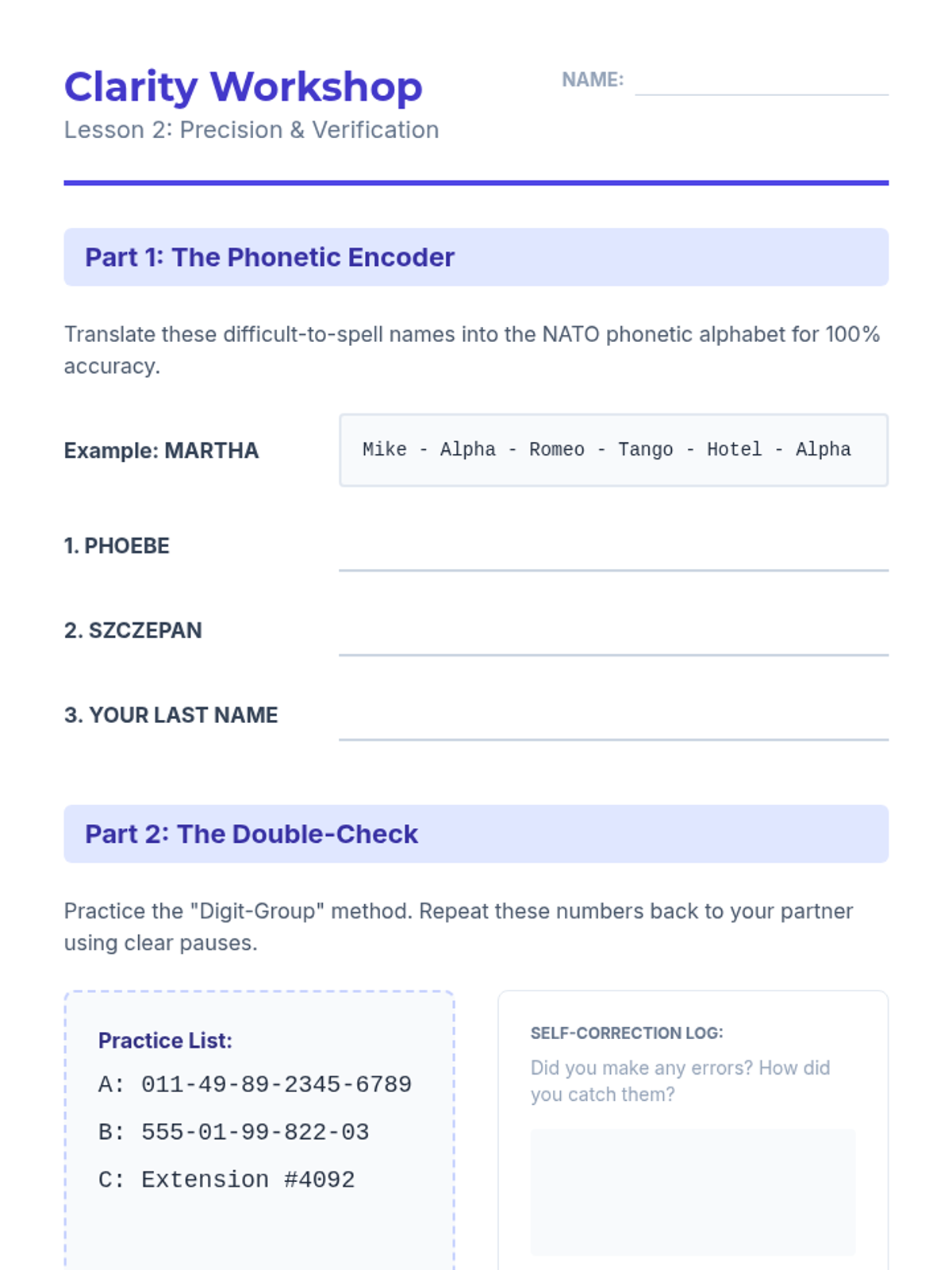Click the 1. PHOEBE label
952x1270 pixels.
(x=117, y=546)
